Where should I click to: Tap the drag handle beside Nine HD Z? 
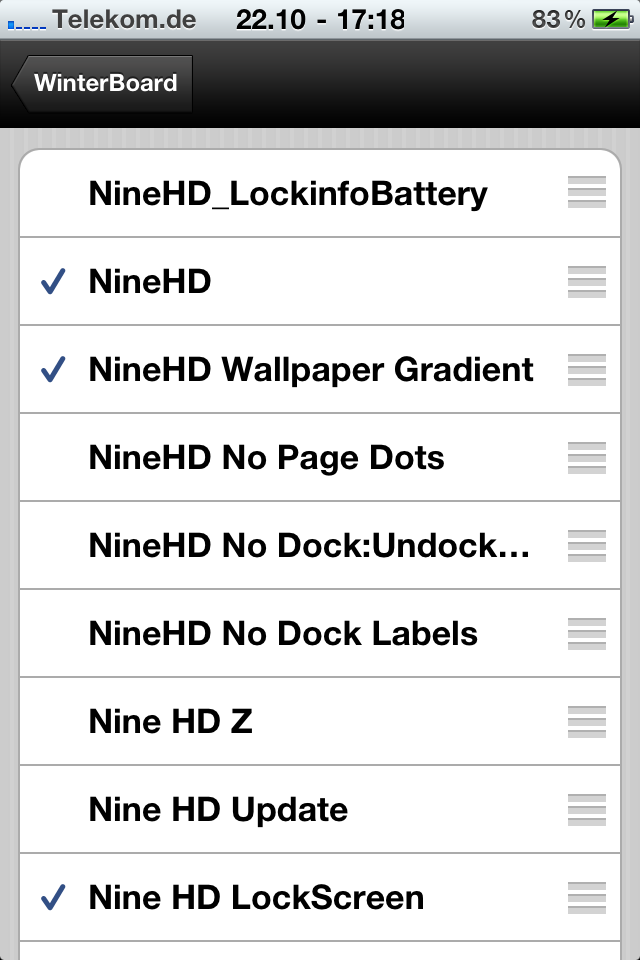pyautogui.click(x=587, y=722)
